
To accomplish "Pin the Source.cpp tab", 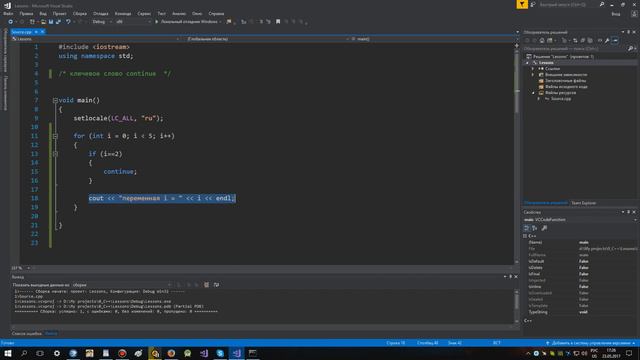I will [36, 32].
